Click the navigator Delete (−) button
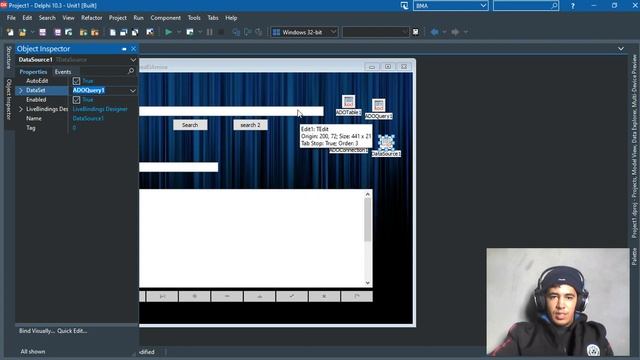This screenshot has height=360, width=640. [x=227, y=296]
